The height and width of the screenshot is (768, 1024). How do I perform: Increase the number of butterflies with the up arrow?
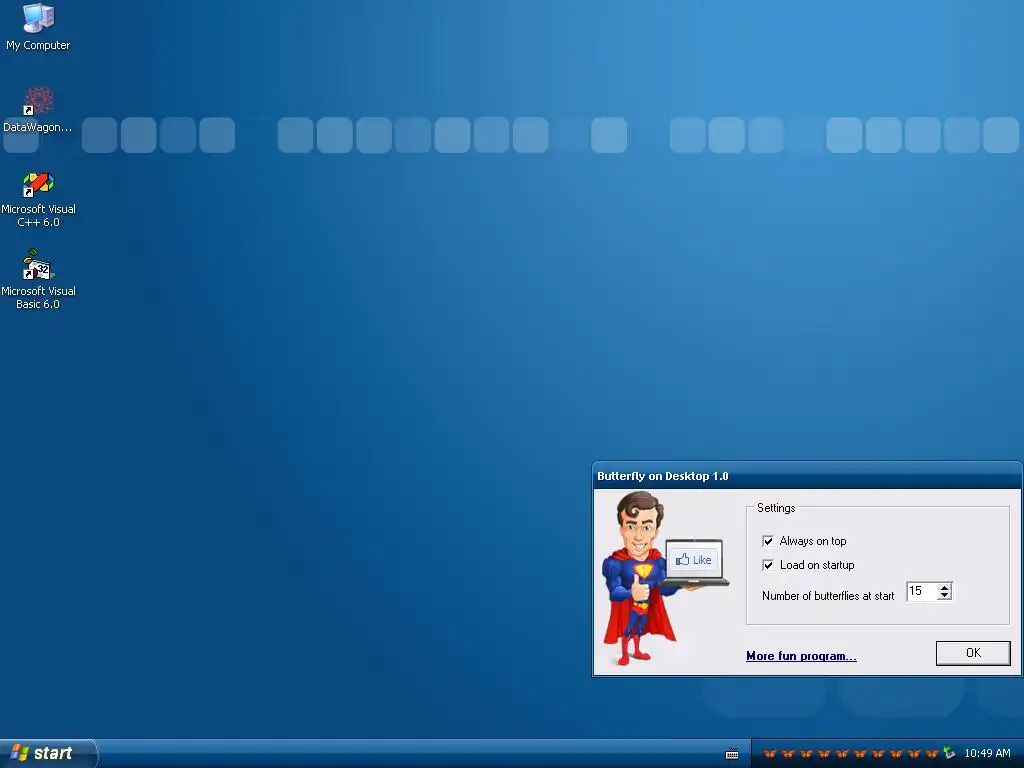[944, 587]
